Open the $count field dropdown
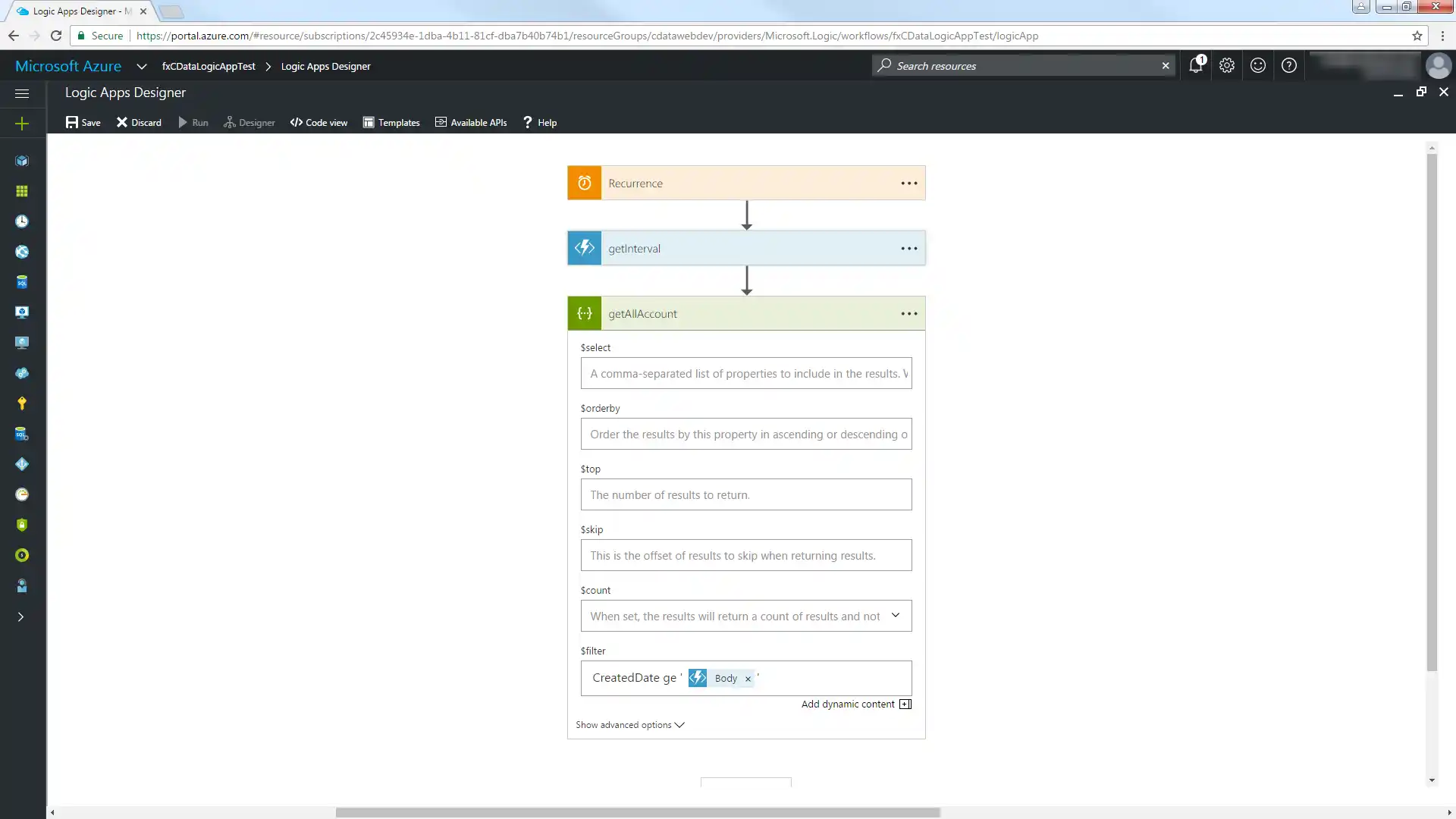The height and width of the screenshot is (819, 1456). [x=896, y=616]
